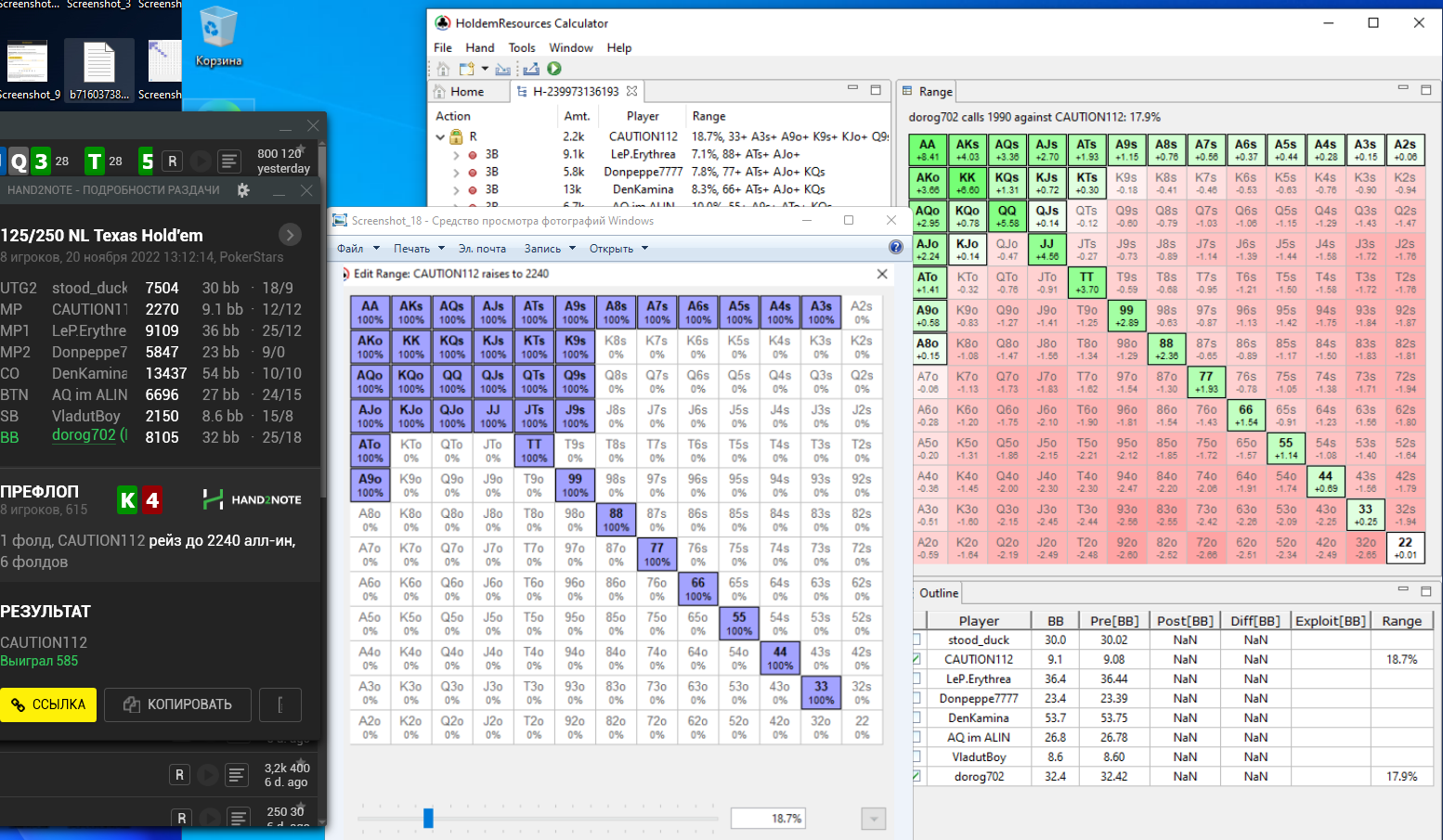Close the Edit Range dialog X

(882, 274)
